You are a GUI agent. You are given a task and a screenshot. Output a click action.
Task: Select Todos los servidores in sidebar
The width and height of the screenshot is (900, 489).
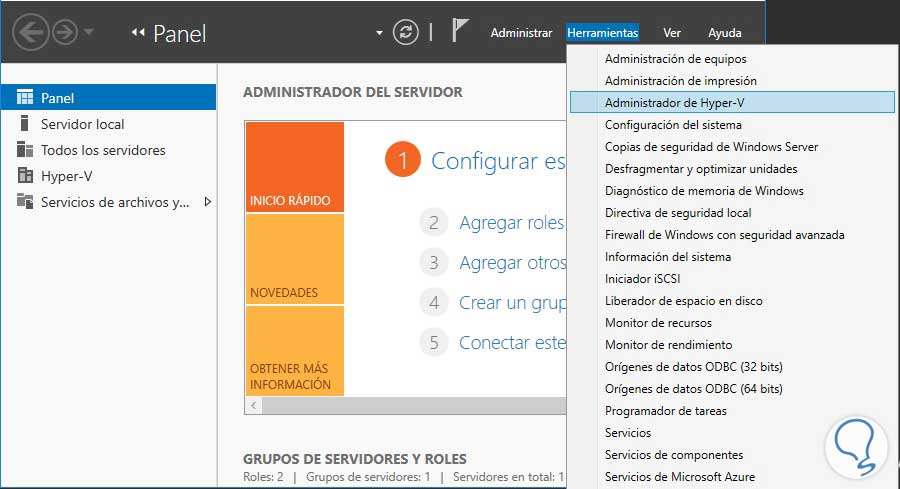[108, 150]
